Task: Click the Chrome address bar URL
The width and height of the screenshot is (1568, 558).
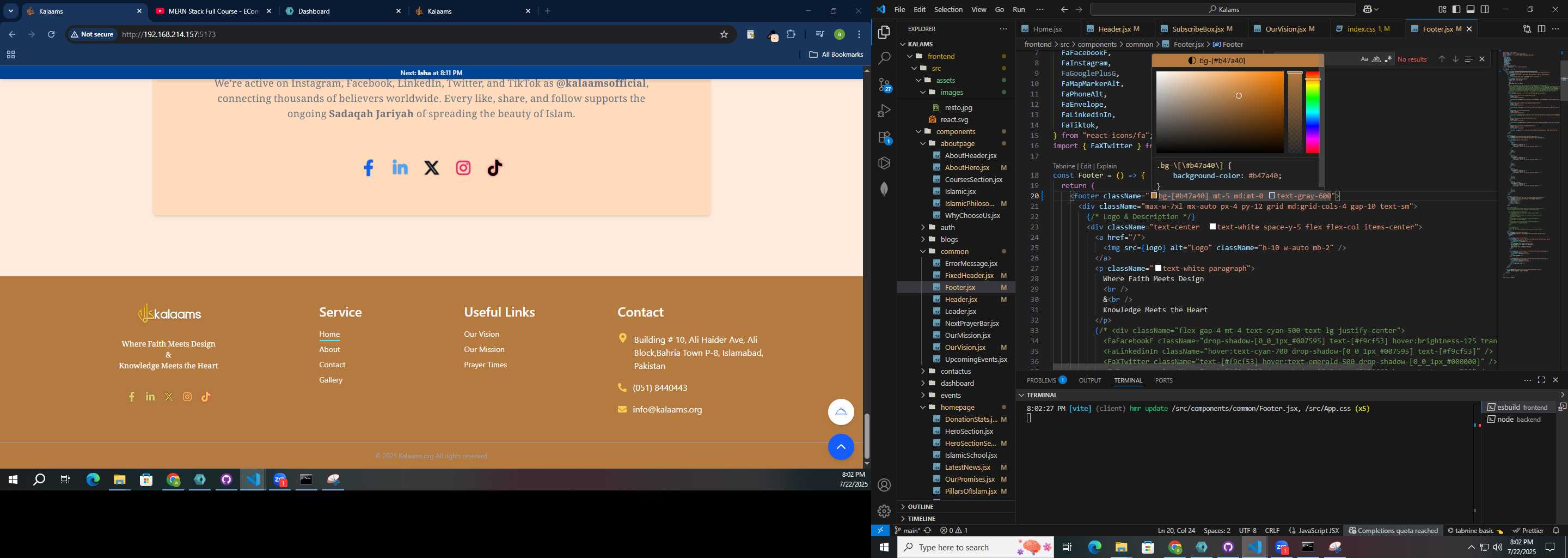Action: (169, 35)
